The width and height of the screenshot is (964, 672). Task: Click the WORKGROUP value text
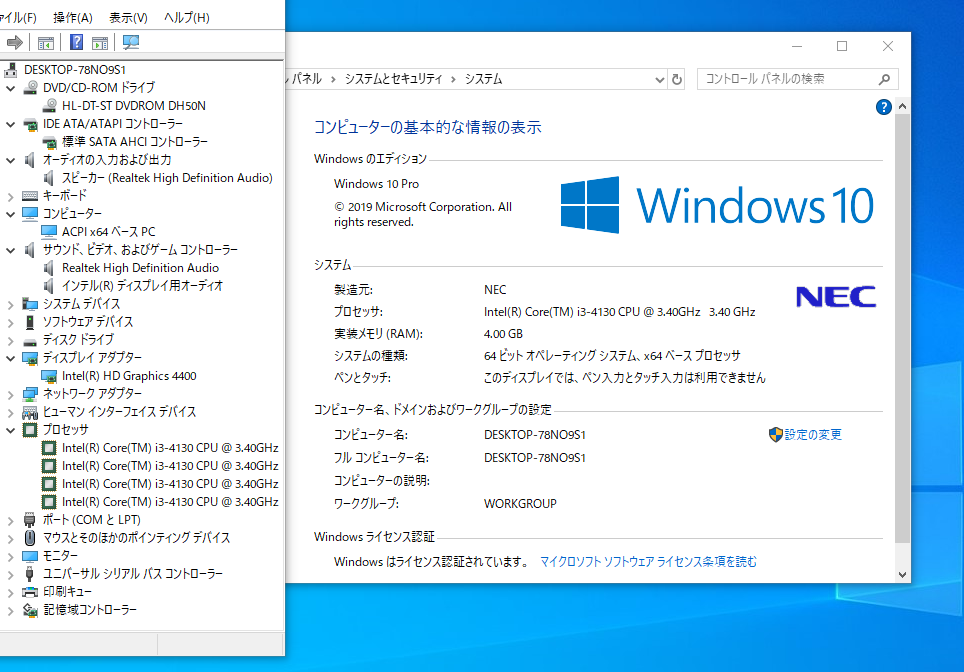[x=520, y=504]
